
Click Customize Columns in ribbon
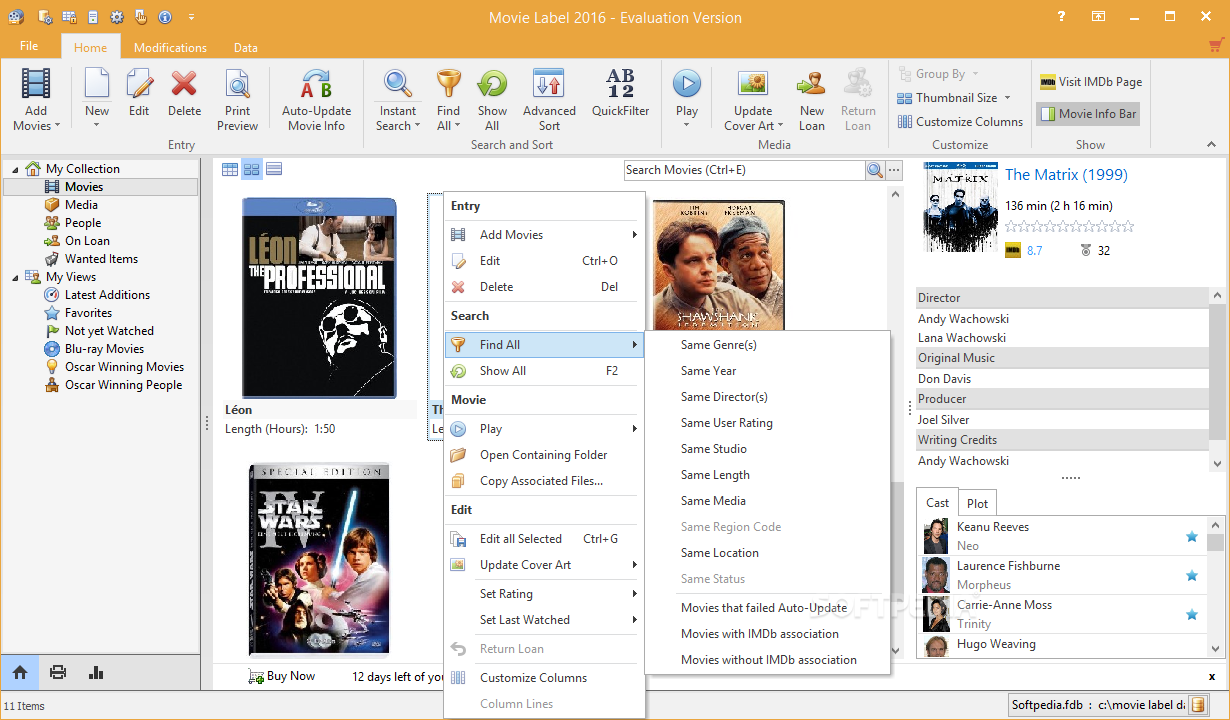[960, 122]
